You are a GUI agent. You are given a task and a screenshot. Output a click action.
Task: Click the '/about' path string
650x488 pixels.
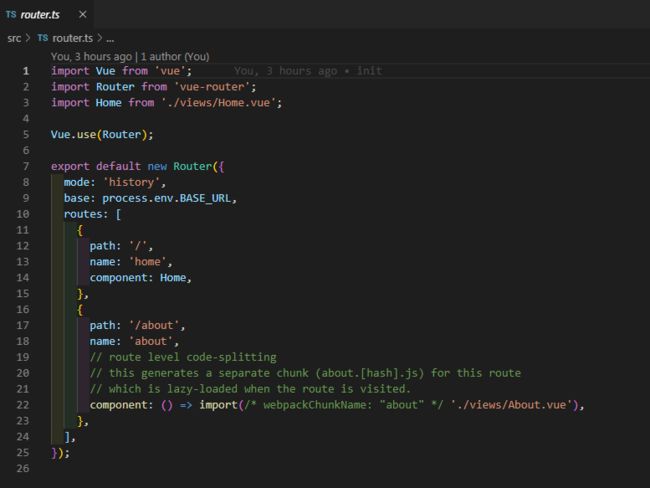click(x=154, y=325)
